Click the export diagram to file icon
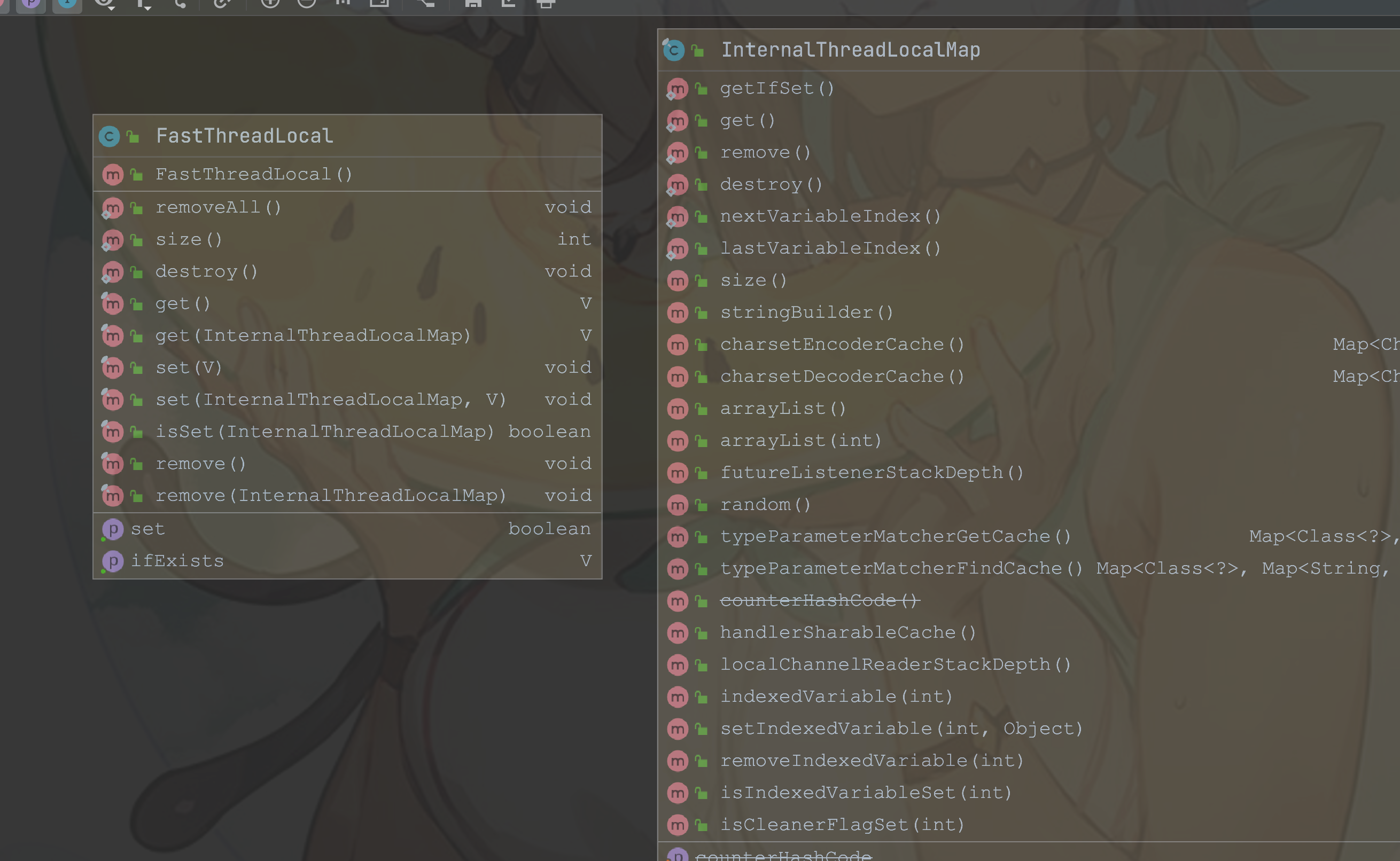This screenshot has height=861, width=1400. pyautogui.click(x=508, y=3)
